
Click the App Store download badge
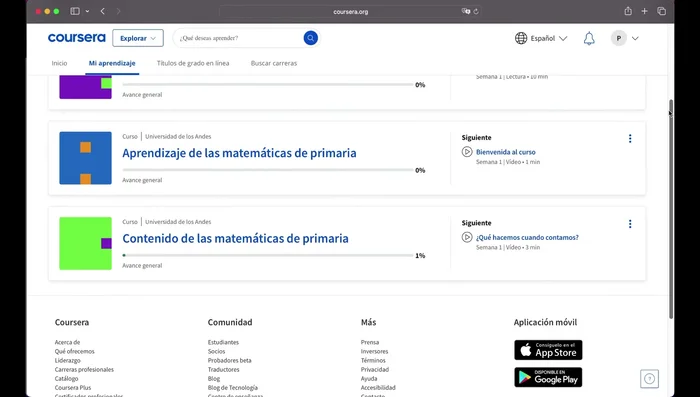(548, 350)
